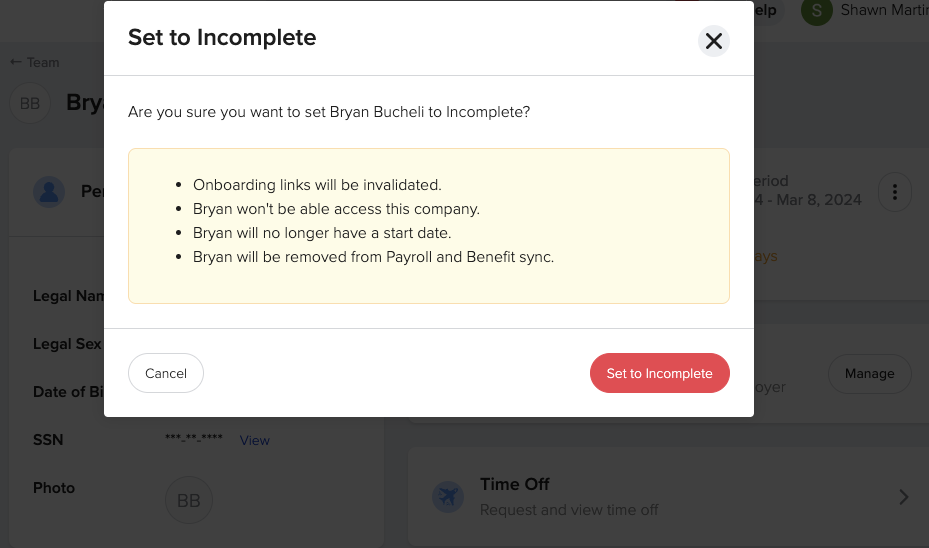Expand Time Off with chevron arrow
Viewport: 929px width, 548px height.
pos(903,496)
